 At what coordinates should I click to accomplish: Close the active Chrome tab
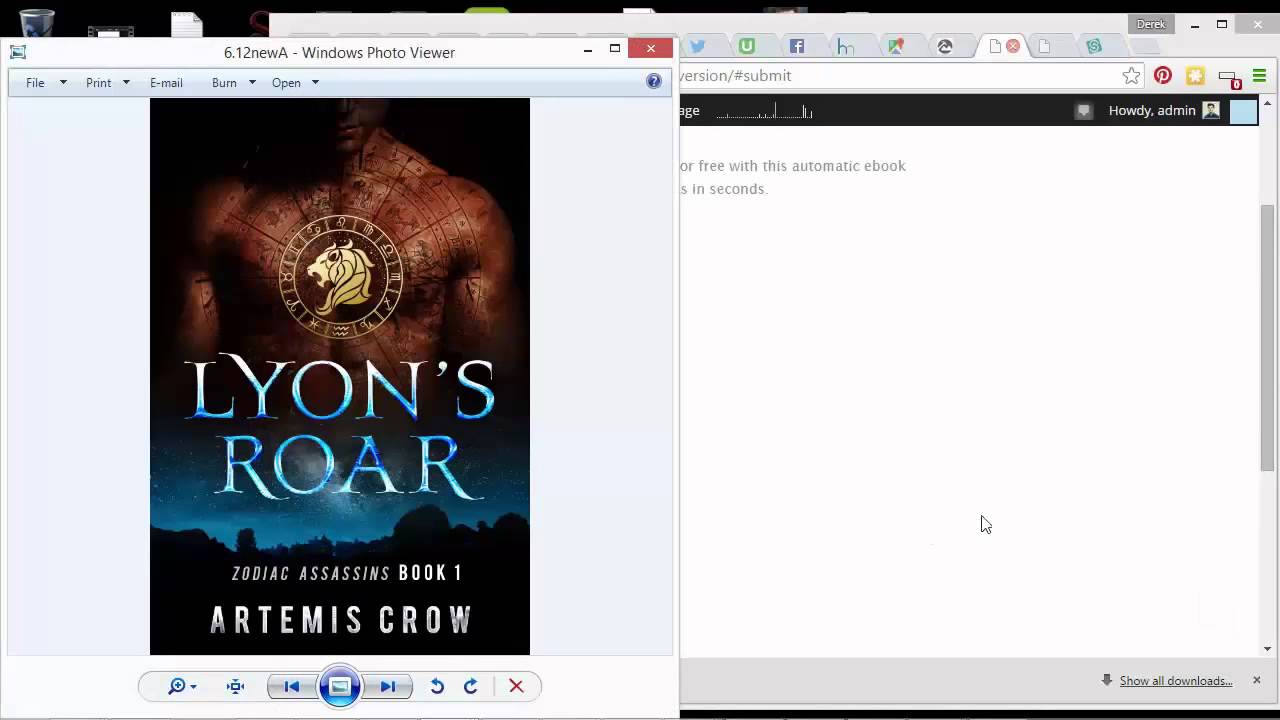point(1013,46)
